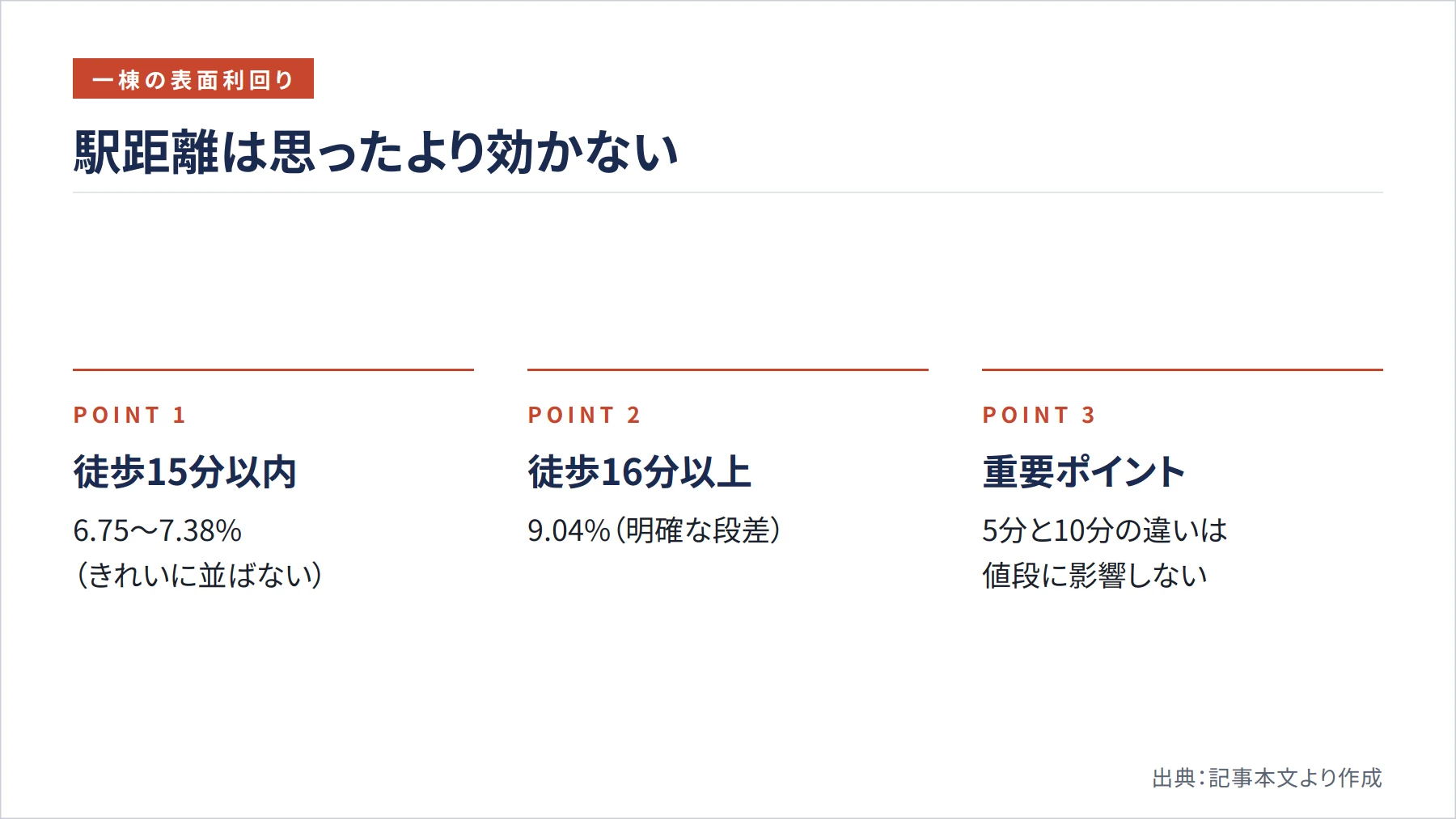Click the number 1 in POINT 1
The height and width of the screenshot is (819, 1456).
coord(180,416)
